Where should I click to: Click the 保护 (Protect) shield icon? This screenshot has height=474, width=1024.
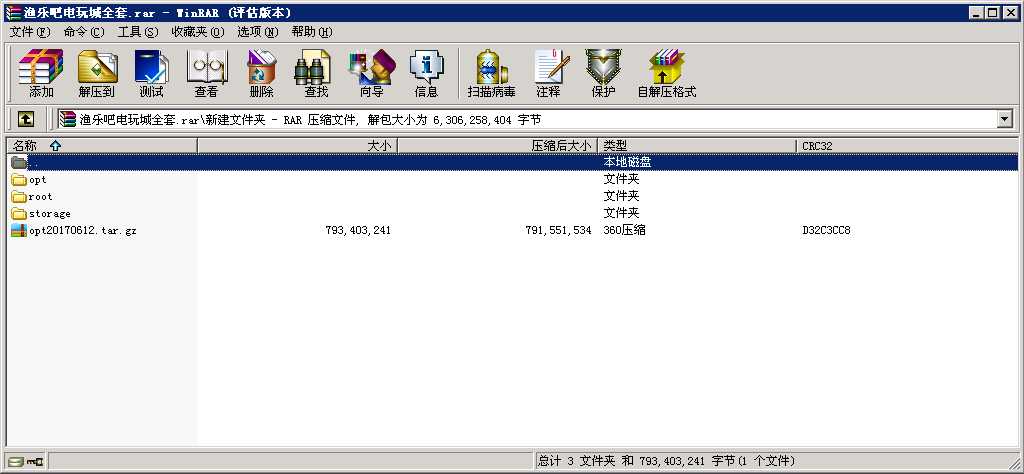pyautogui.click(x=603, y=72)
